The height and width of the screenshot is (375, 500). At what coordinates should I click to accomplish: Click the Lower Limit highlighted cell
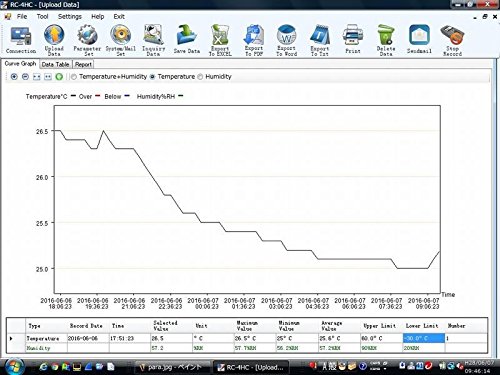tap(424, 338)
